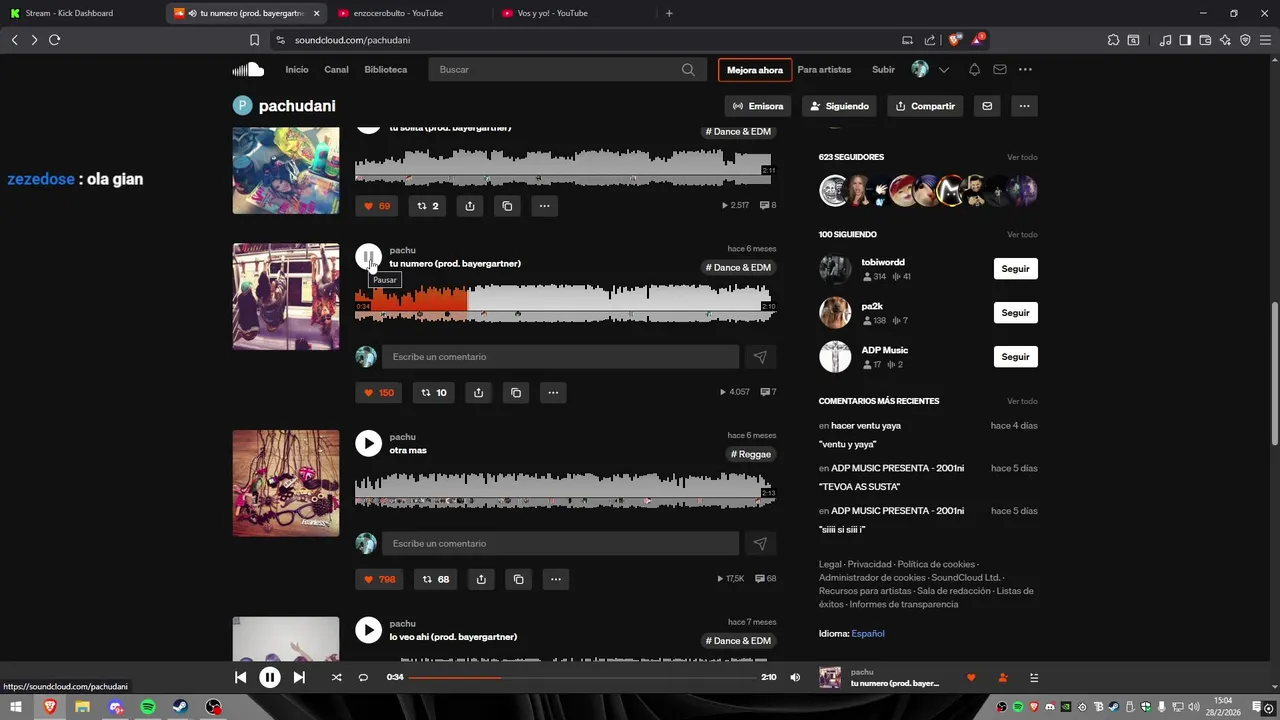The height and width of the screenshot is (720, 1280).
Task: Repost otra mas with 68 reposts
Action: click(x=436, y=579)
